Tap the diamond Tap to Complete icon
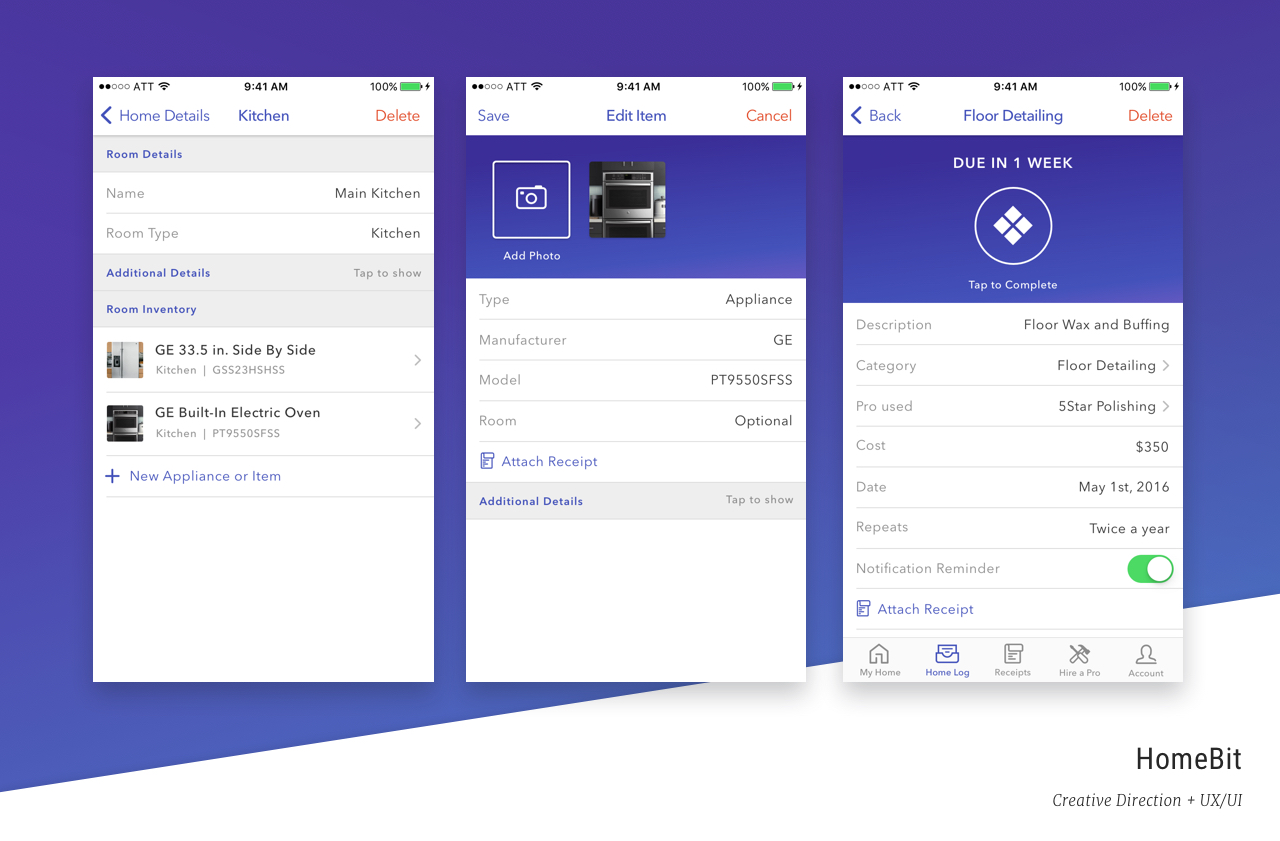The image size is (1280, 841). [x=1012, y=226]
